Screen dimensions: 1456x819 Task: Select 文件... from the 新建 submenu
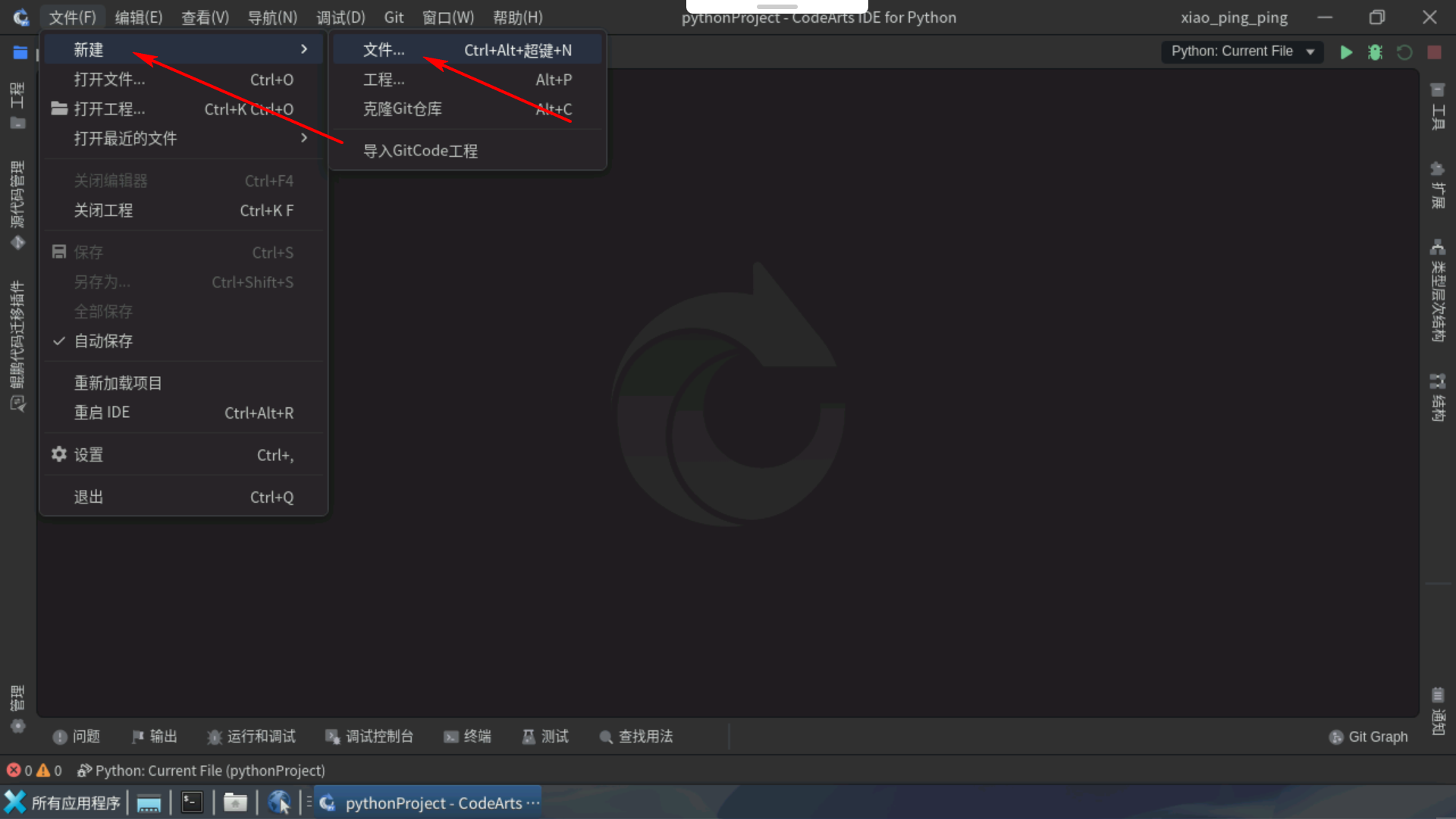pos(383,49)
